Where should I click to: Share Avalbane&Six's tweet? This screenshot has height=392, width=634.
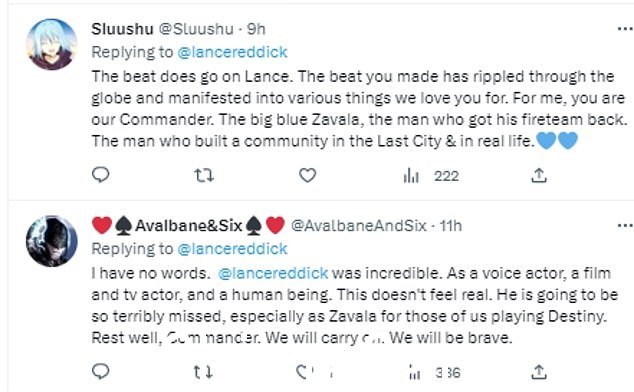coord(539,372)
